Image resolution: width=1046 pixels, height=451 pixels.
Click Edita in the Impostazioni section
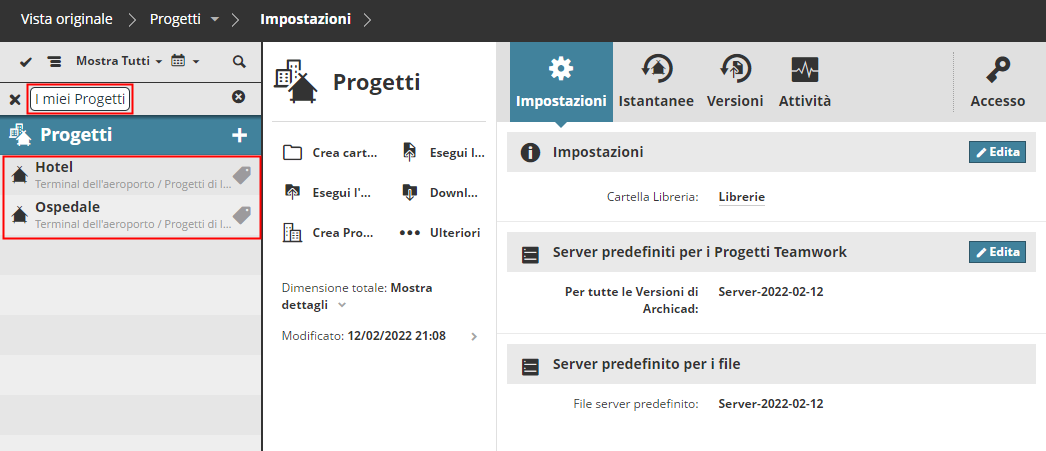(997, 152)
